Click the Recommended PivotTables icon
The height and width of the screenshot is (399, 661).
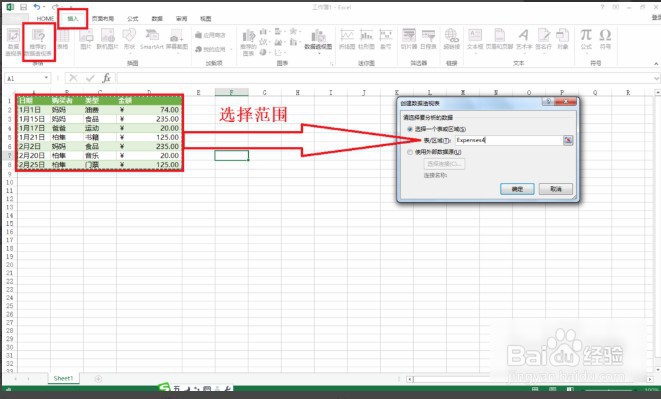point(38,41)
